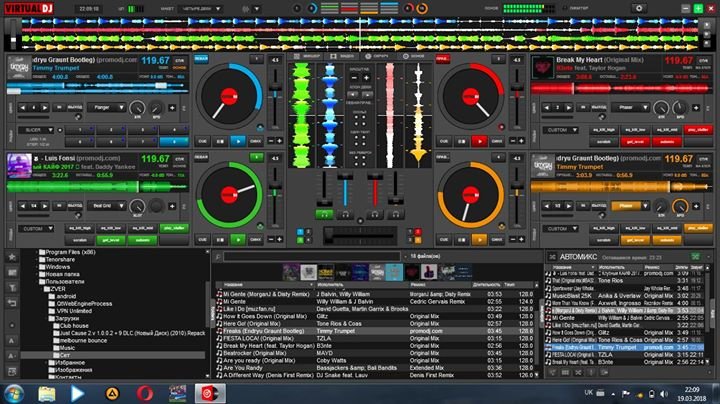The height and width of the screenshot is (404, 720).
Task: Click the SYNC button on deck 1
Action: (256, 141)
